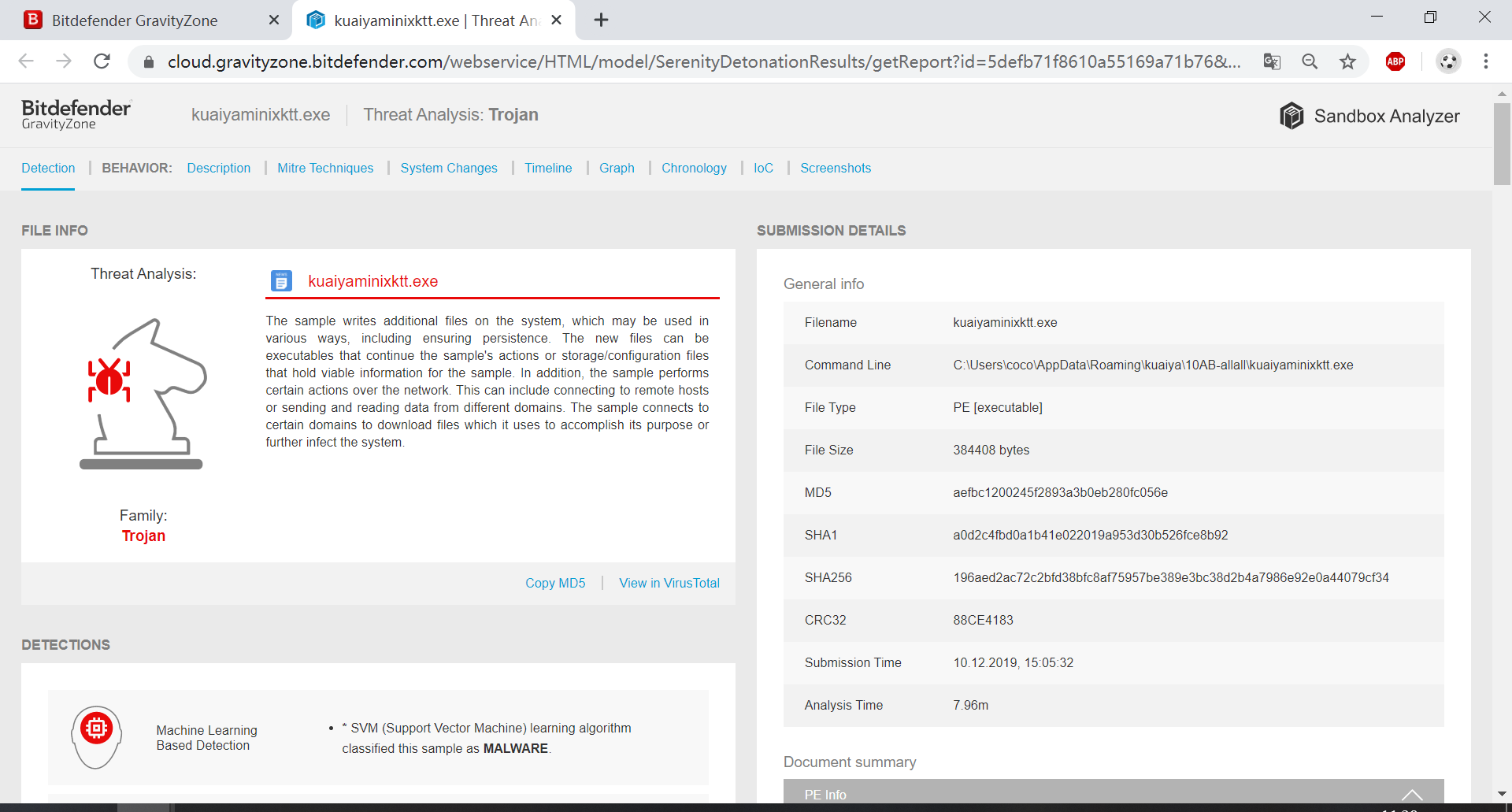Open the Chronology section
Screen dimensions: 1512x812
pyautogui.click(x=694, y=168)
